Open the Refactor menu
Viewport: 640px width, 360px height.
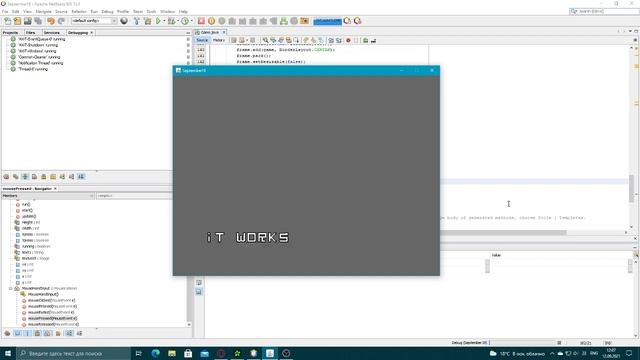[x=79, y=11]
